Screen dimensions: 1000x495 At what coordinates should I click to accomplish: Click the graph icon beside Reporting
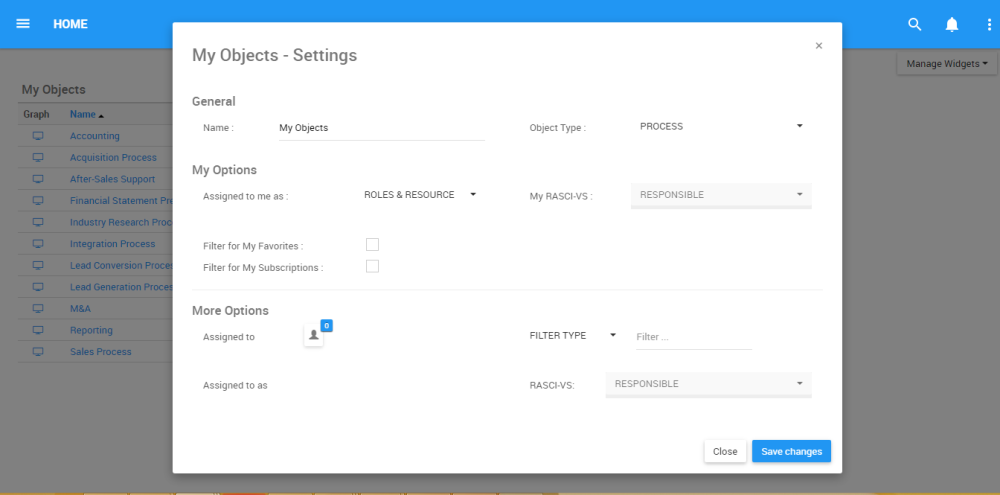pyautogui.click(x=38, y=330)
